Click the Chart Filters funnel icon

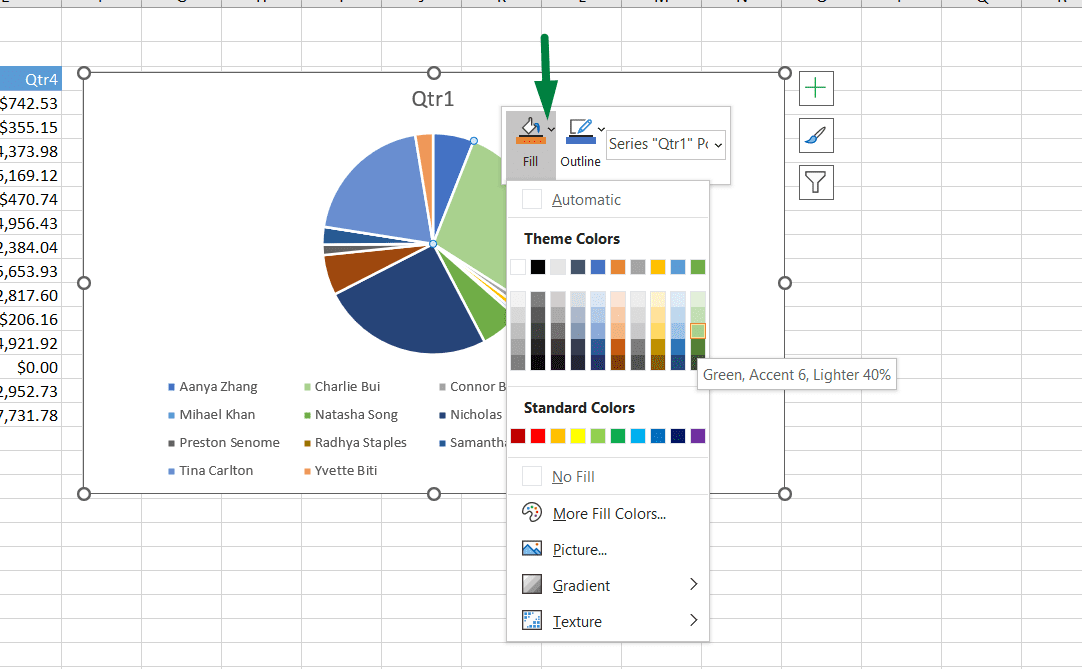(815, 182)
